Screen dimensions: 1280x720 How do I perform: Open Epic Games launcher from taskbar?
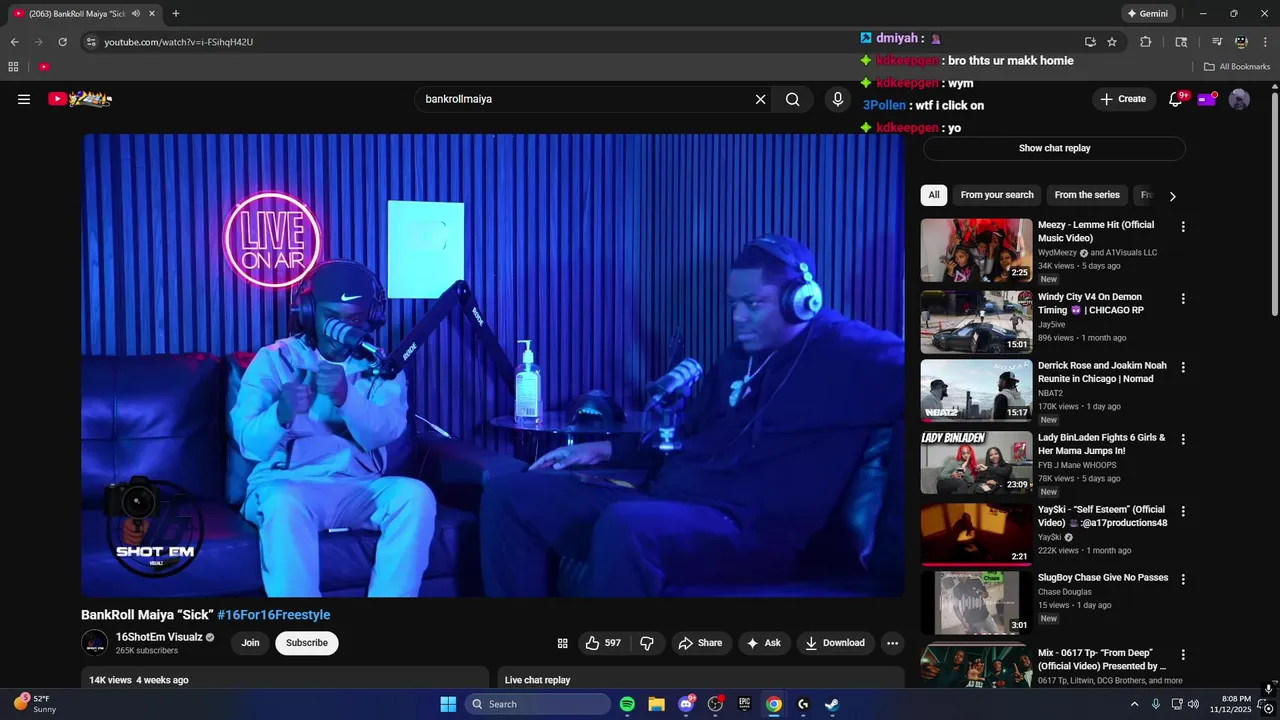coord(744,704)
